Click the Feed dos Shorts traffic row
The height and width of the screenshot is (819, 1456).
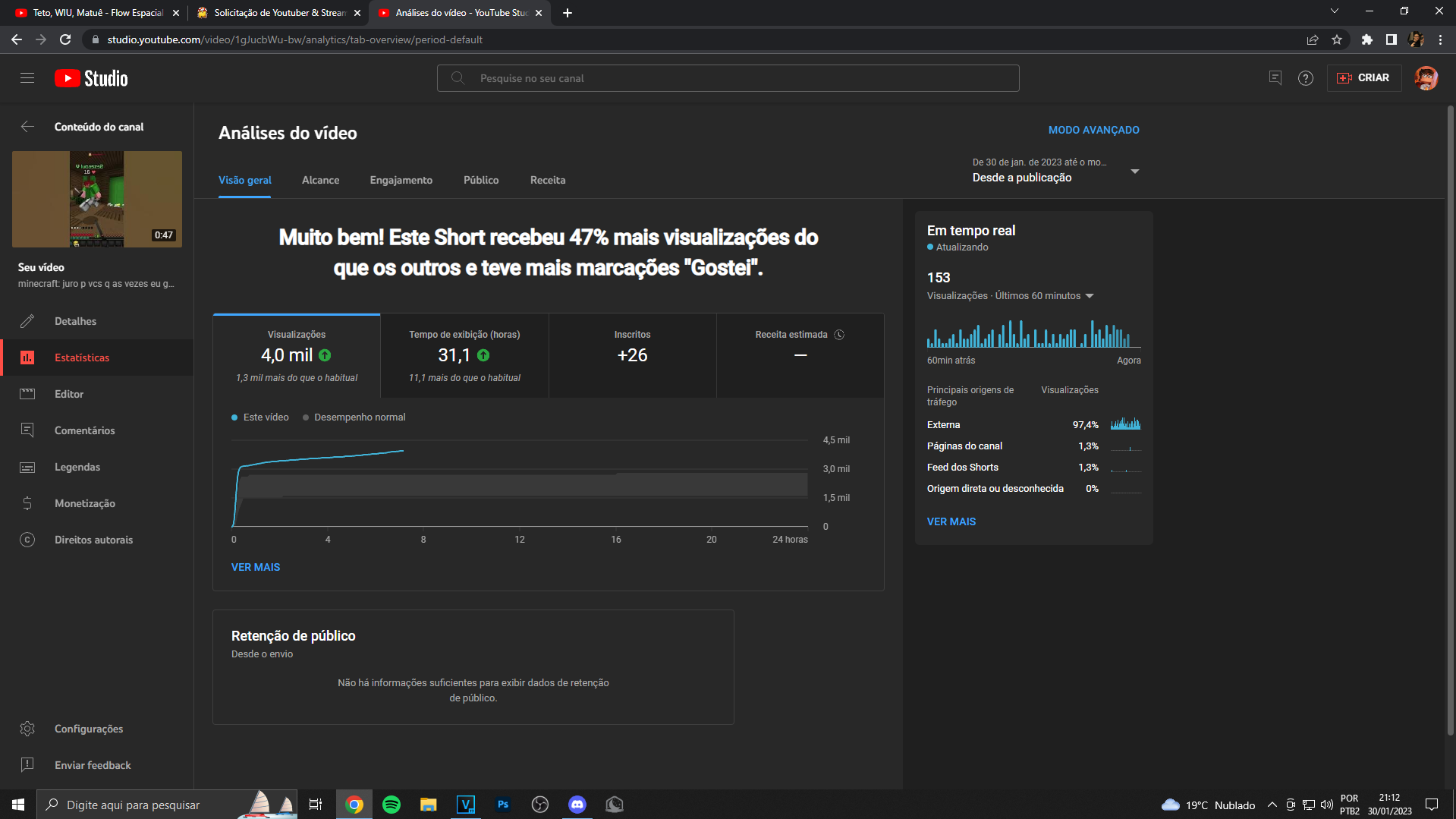coord(1033,468)
